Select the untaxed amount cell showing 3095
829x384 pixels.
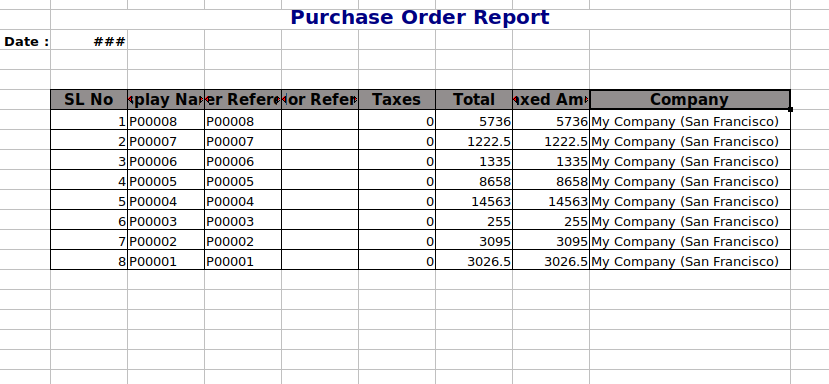[551, 241]
